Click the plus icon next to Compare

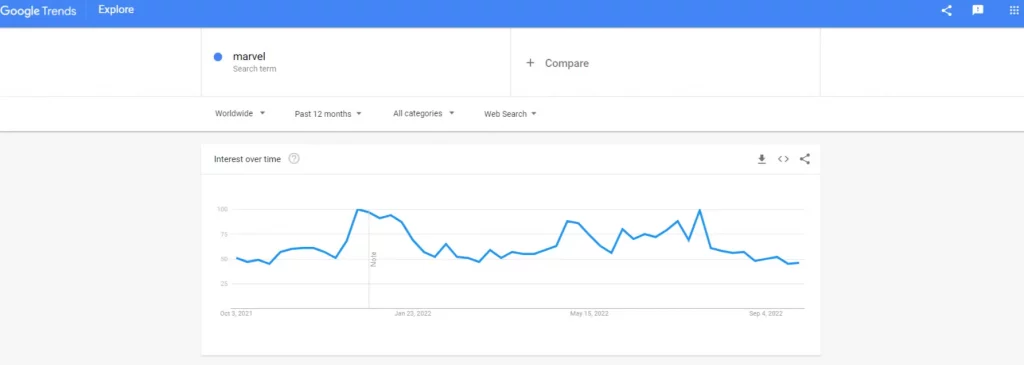530,63
